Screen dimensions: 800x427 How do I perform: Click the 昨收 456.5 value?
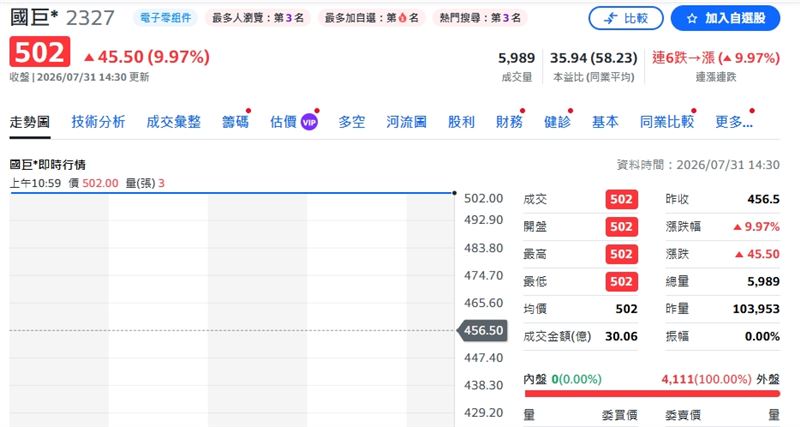tap(763, 199)
